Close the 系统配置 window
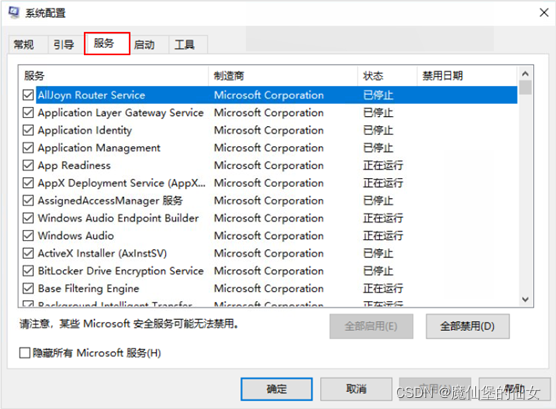Screen dimensions: 556x409 (544, 13)
